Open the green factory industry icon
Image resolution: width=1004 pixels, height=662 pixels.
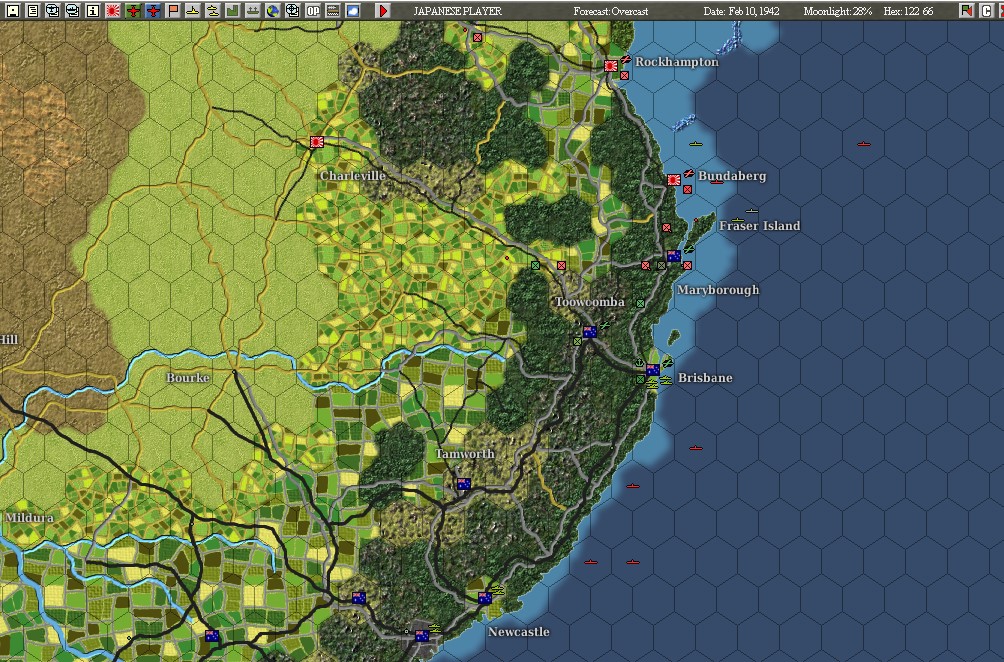(x=232, y=10)
